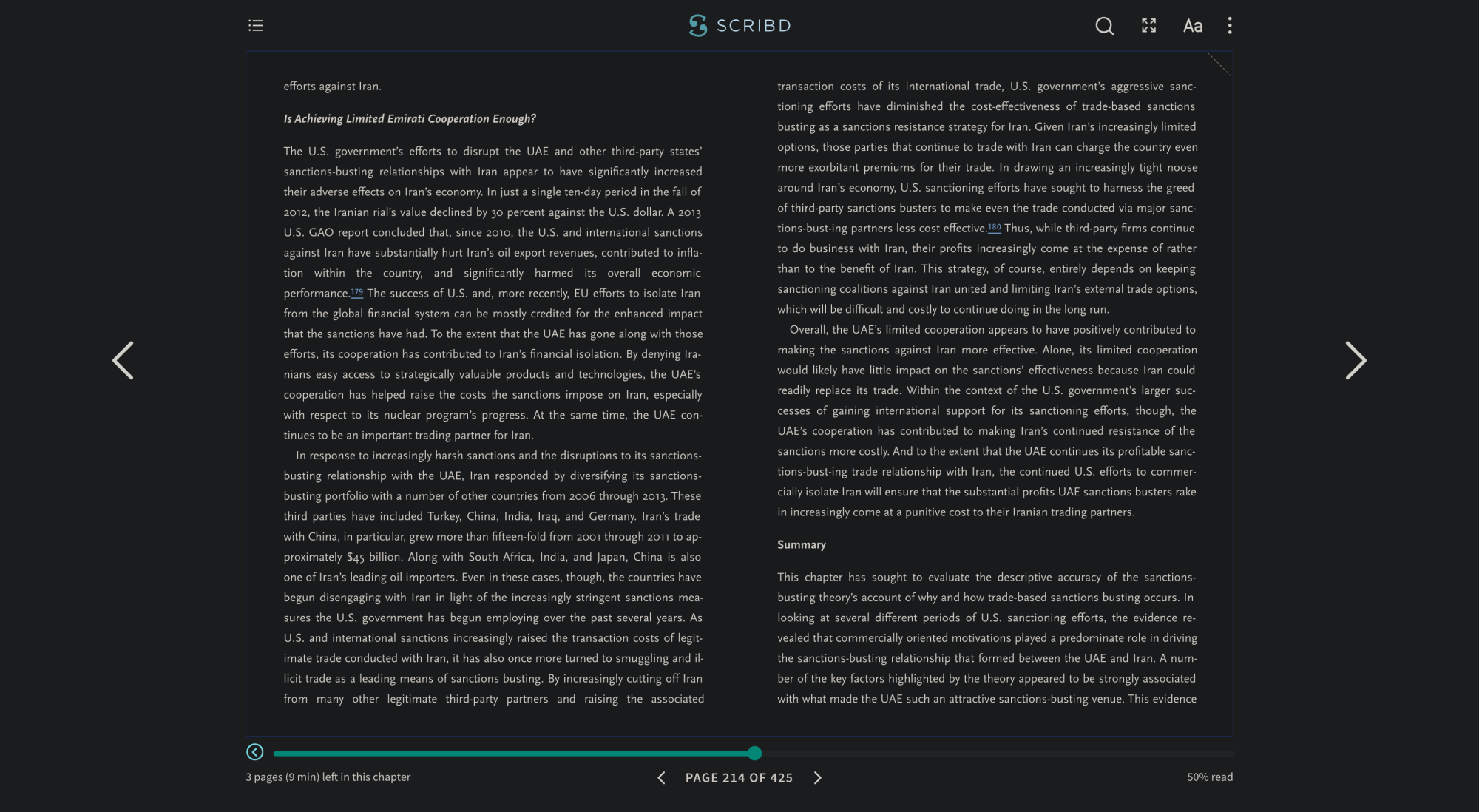Click footnote reference 180
1479x812 pixels.
click(994, 227)
